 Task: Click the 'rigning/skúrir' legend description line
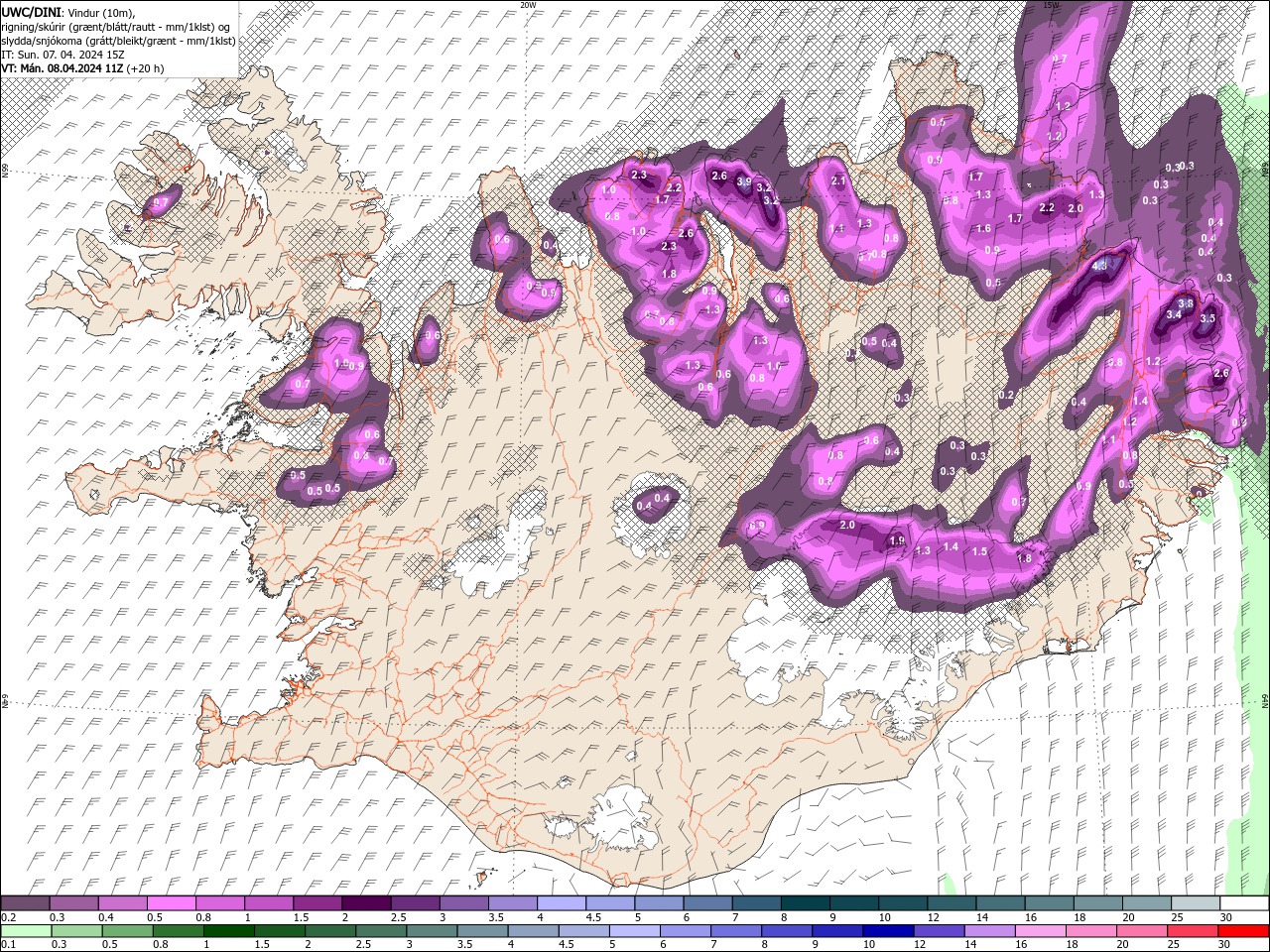pyautogui.click(x=116, y=26)
